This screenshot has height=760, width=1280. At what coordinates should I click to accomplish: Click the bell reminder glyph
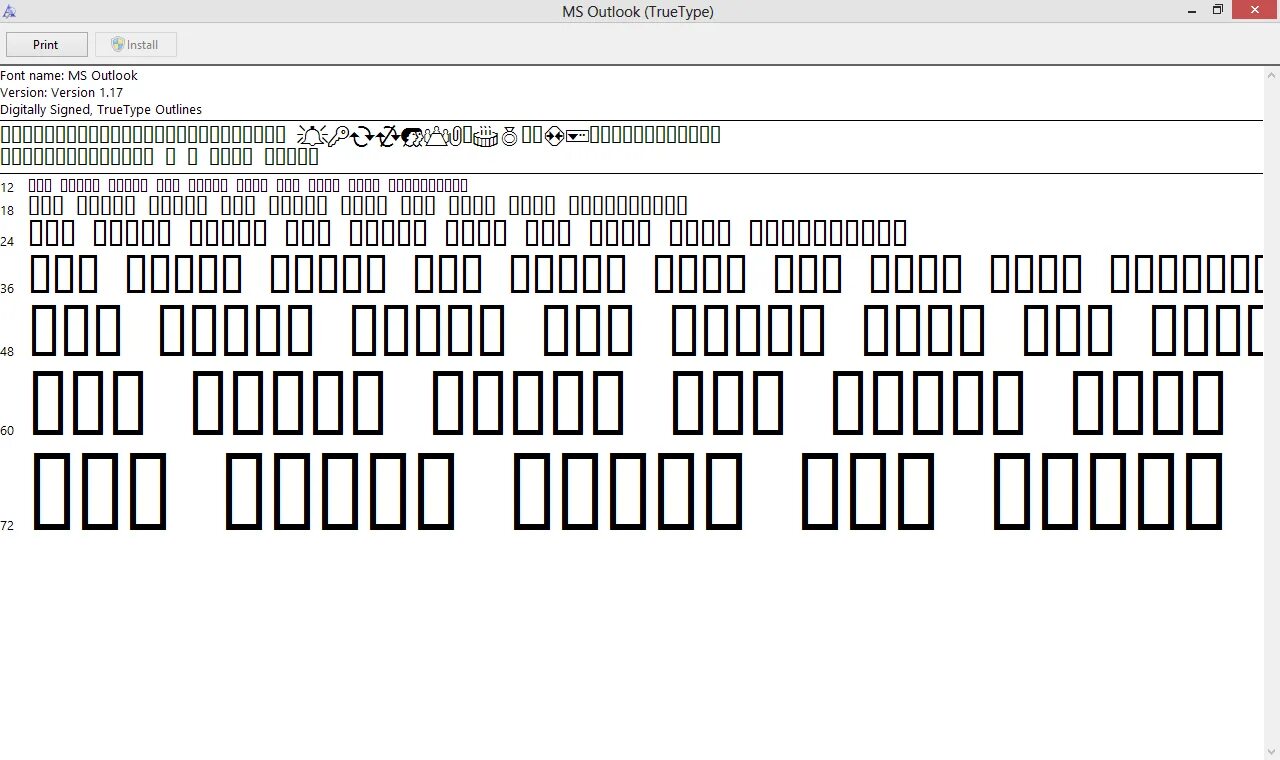point(312,136)
